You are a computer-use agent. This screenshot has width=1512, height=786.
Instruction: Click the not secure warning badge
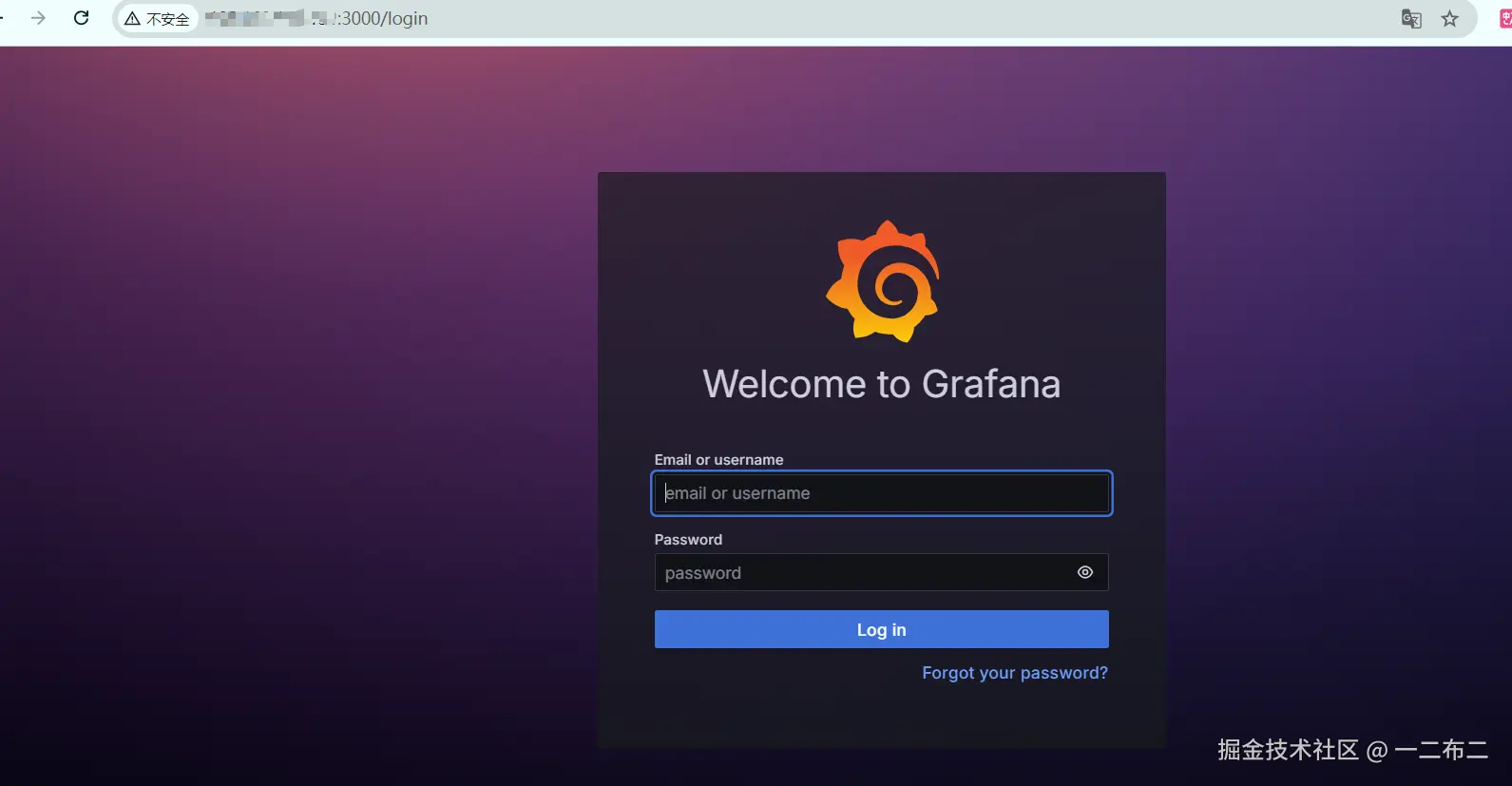(158, 18)
